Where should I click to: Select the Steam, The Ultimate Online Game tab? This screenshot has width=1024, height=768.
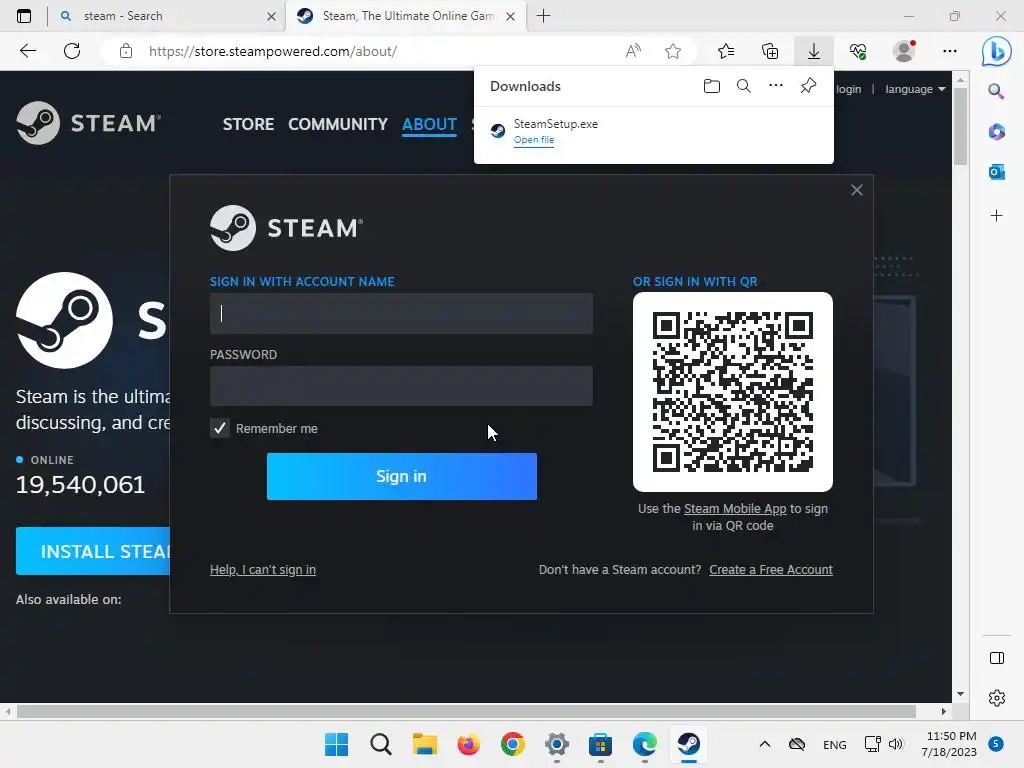click(405, 16)
